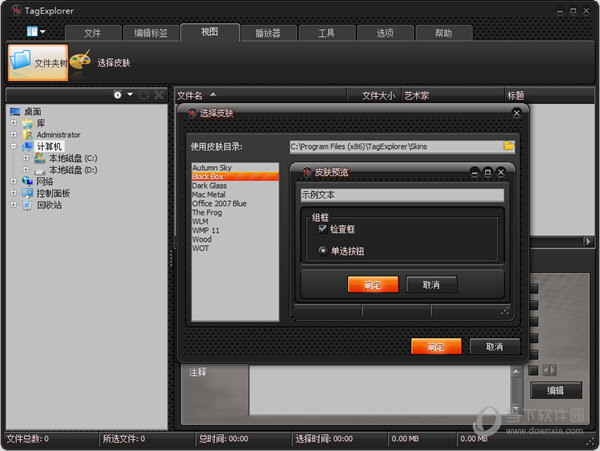Click the Administrator user icon
This screenshot has height=451, width=600.
click(x=28, y=135)
